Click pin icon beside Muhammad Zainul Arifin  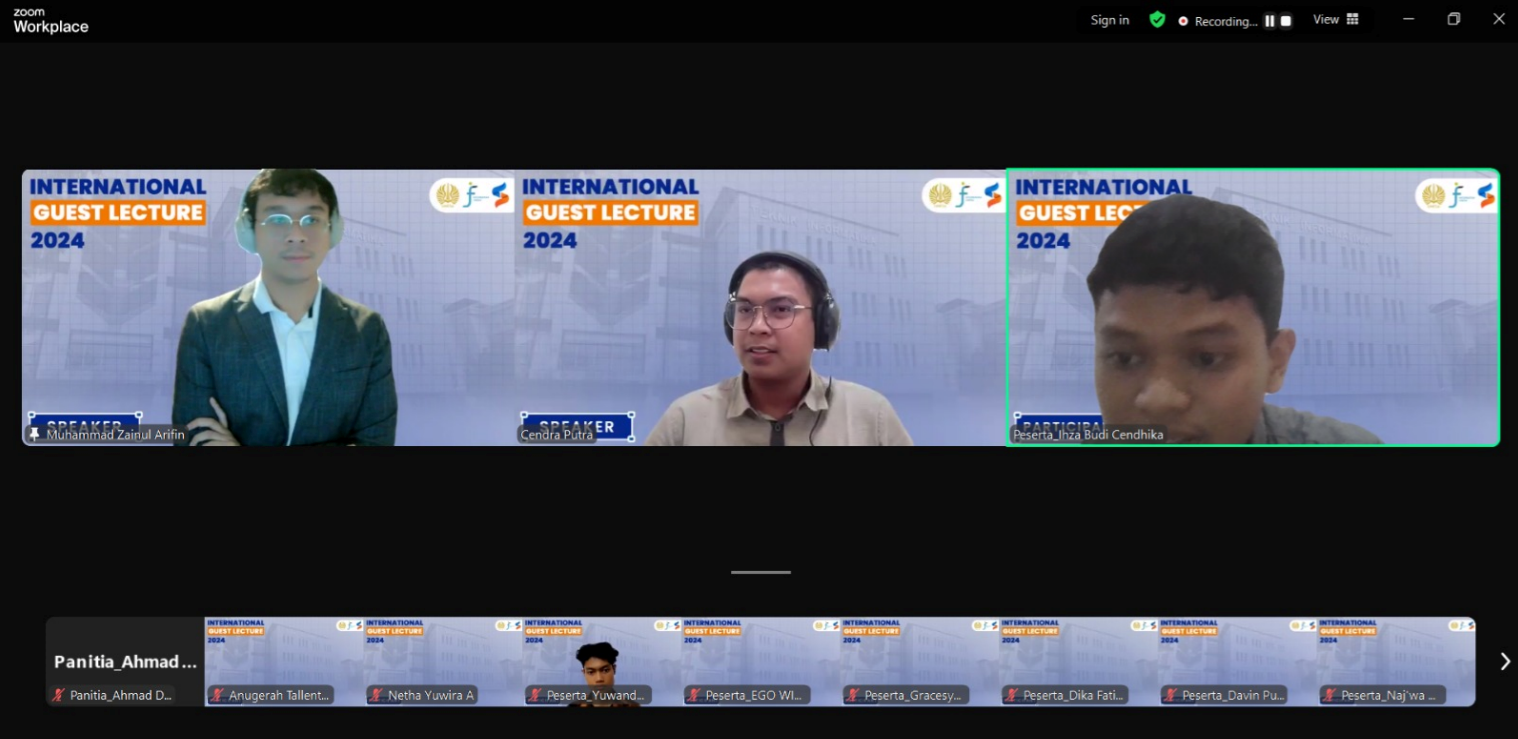click(35, 435)
